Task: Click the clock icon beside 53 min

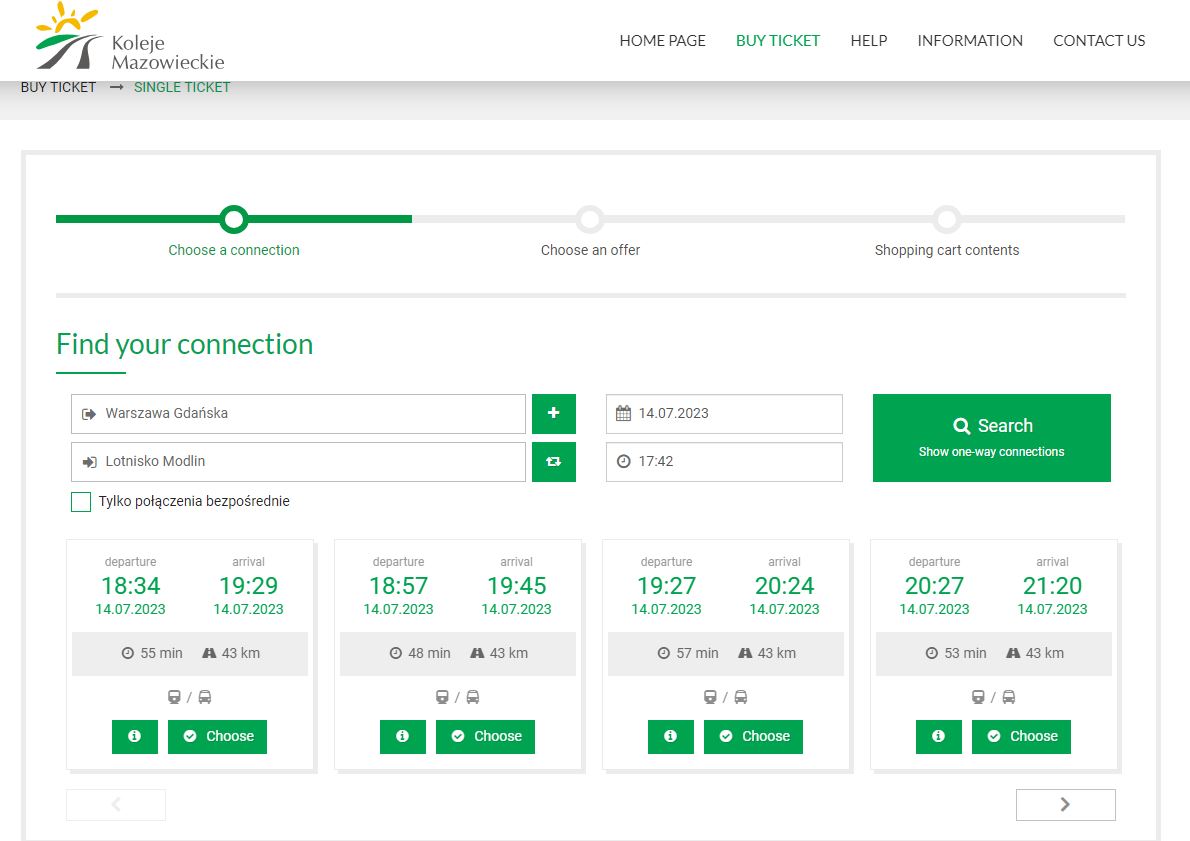Action: point(931,653)
